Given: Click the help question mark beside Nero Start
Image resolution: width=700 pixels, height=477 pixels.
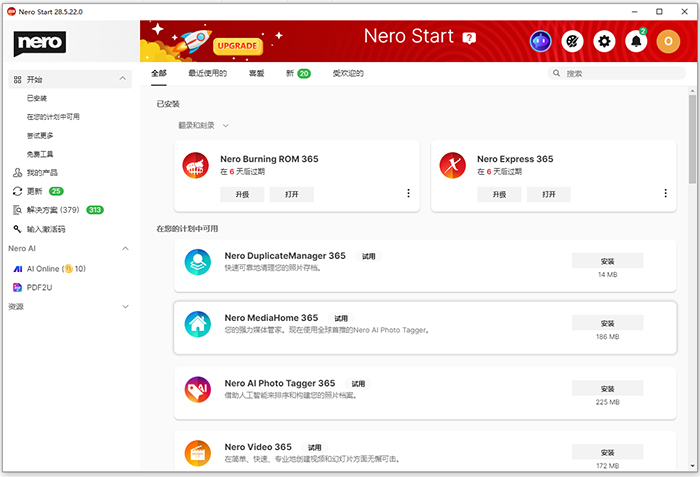Looking at the screenshot, I should [x=469, y=38].
